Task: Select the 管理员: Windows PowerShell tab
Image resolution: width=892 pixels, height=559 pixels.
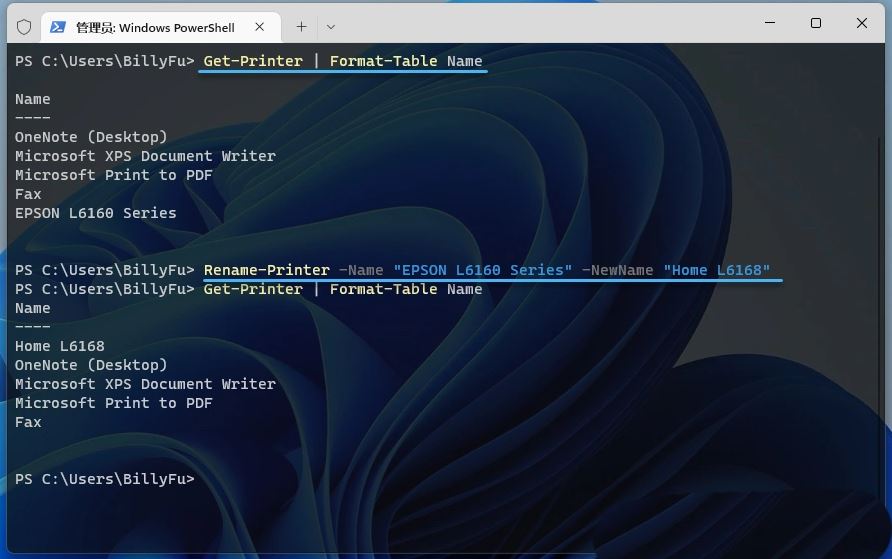Action: (x=161, y=27)
